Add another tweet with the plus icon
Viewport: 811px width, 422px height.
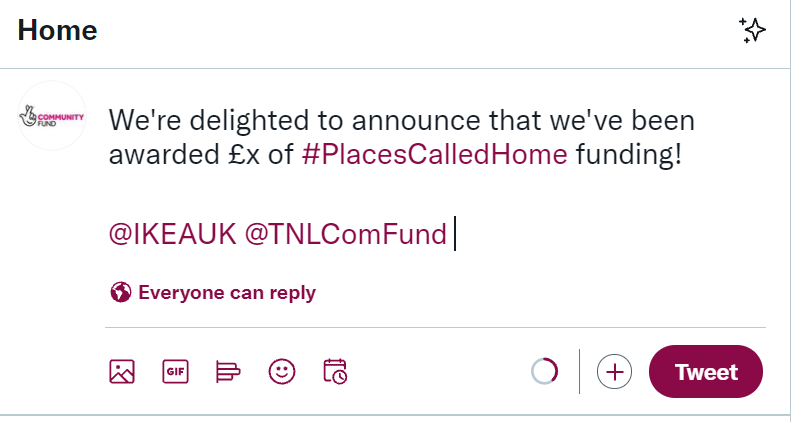(x=614, y=372)
